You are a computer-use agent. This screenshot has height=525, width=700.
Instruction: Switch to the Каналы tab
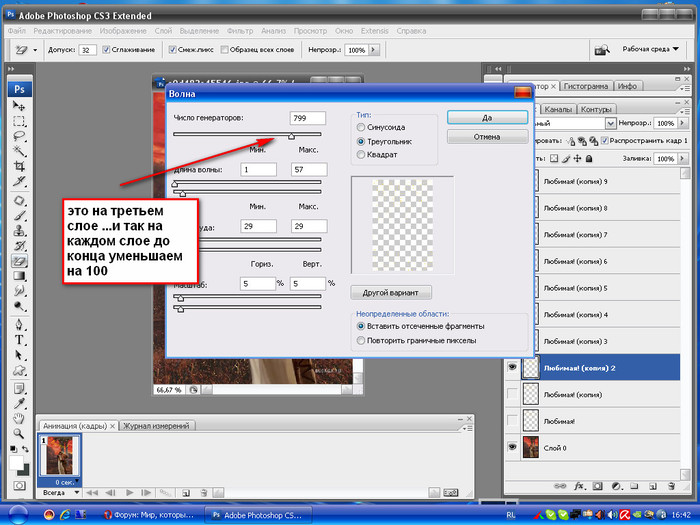point(558,109)
